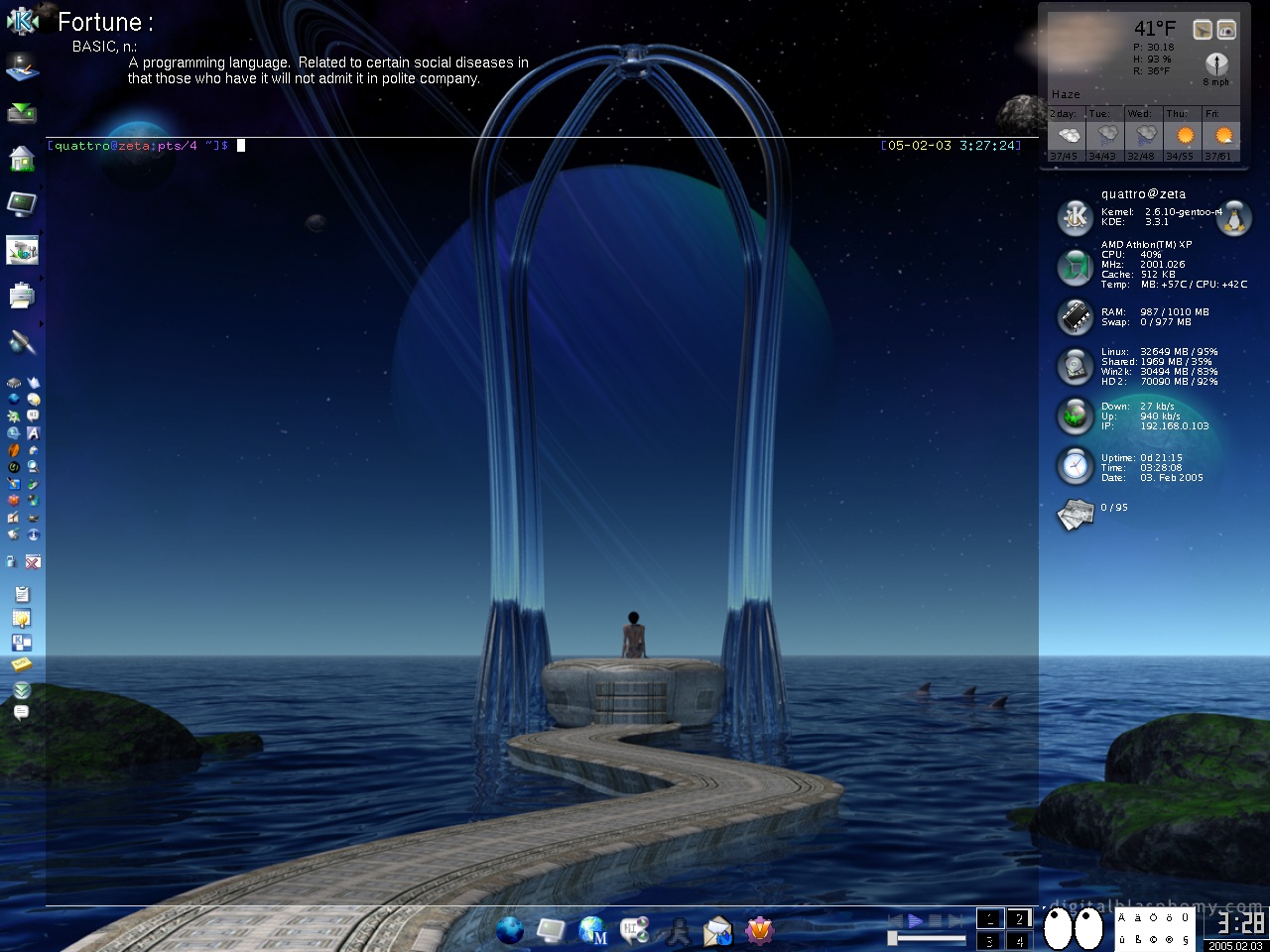
Task: Click the 41°F temperature reading
Action: [1155, 29]
